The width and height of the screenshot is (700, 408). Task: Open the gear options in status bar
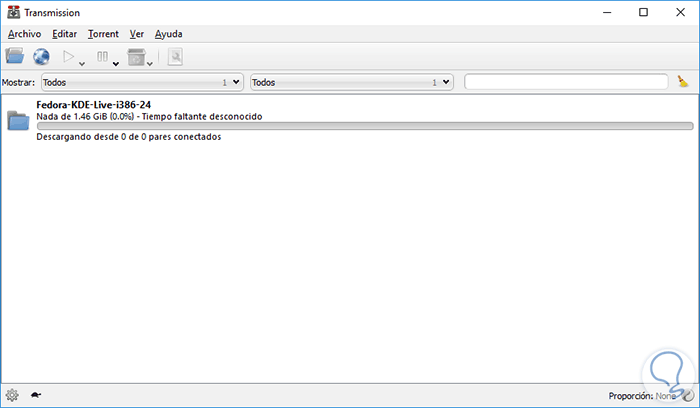pos(12,395)
